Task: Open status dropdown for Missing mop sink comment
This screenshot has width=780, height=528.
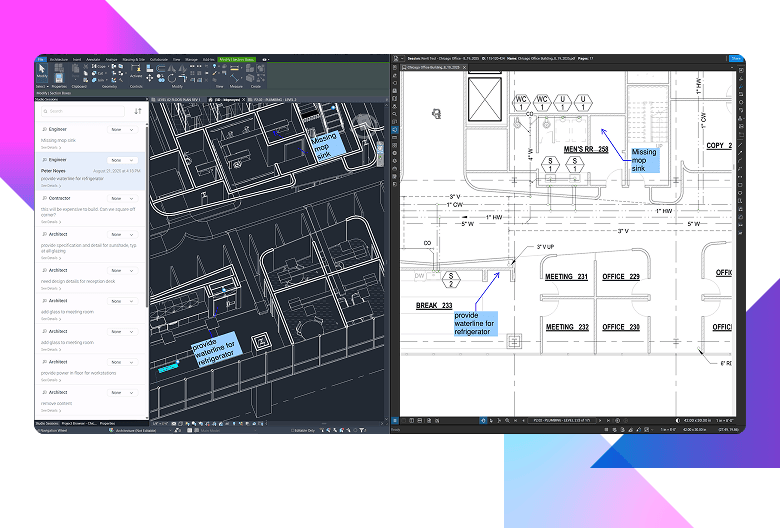Action: [x=119, y=130]
